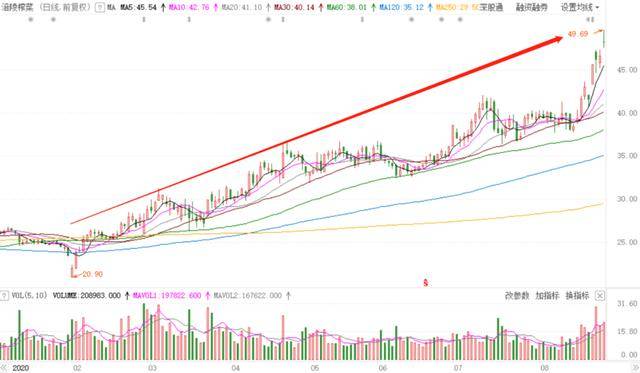The width and height of the screenshot is (640, 373).
Task: Click 加指标 to add an indicator
Action: click(x=547, y=295)
